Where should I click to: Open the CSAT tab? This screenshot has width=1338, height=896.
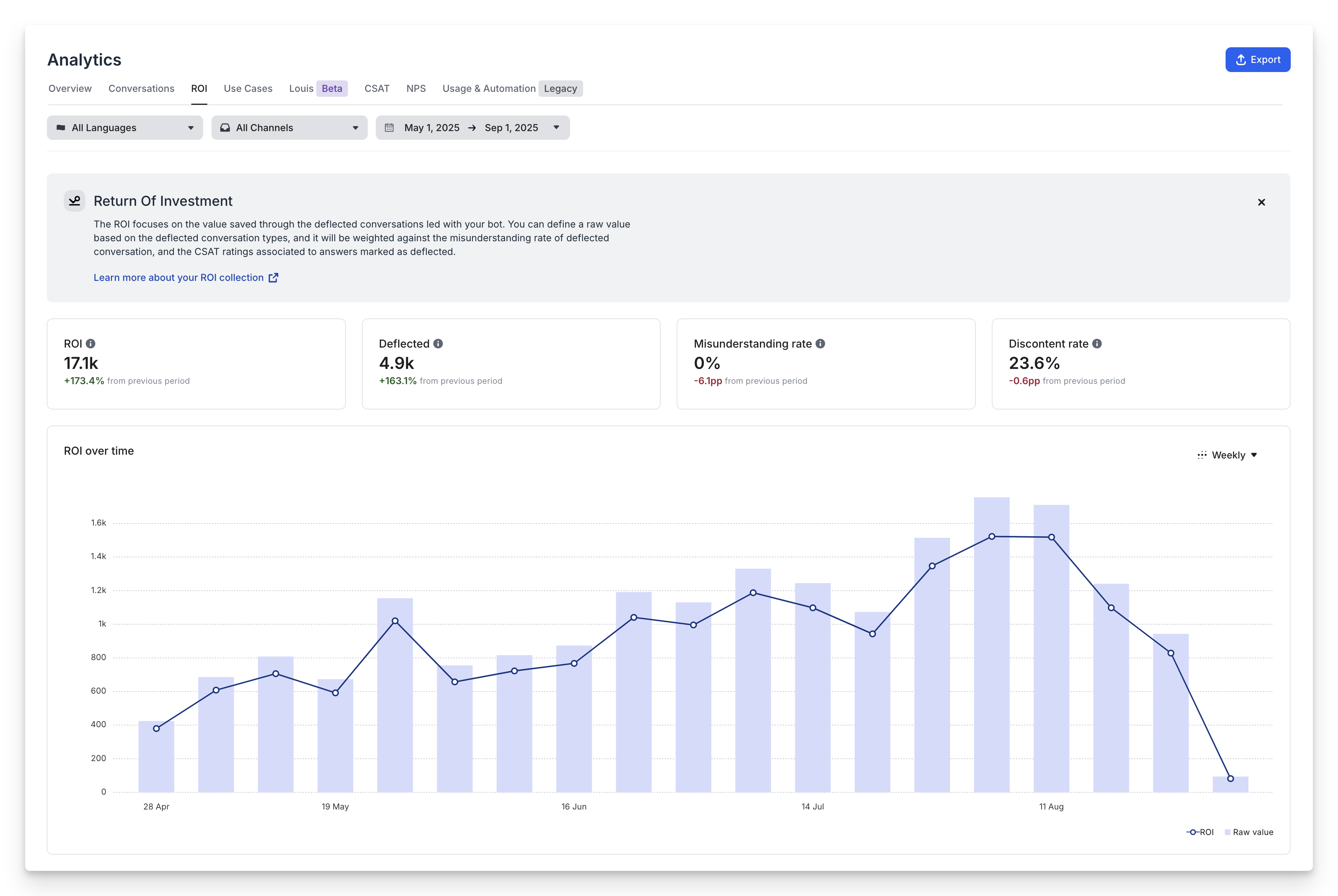pos(377,88)
